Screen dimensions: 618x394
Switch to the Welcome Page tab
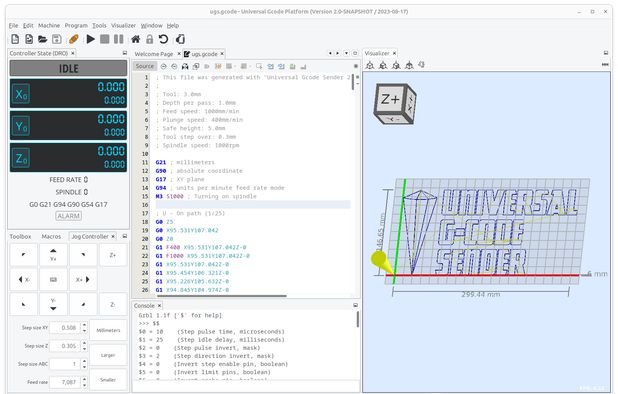point(154,54)
